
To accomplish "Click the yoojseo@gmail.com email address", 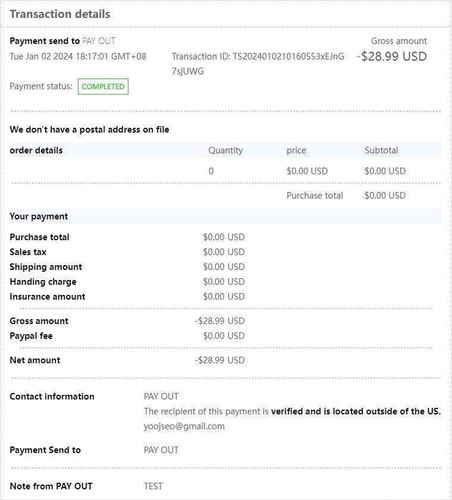I will click(x=184, y=426).
